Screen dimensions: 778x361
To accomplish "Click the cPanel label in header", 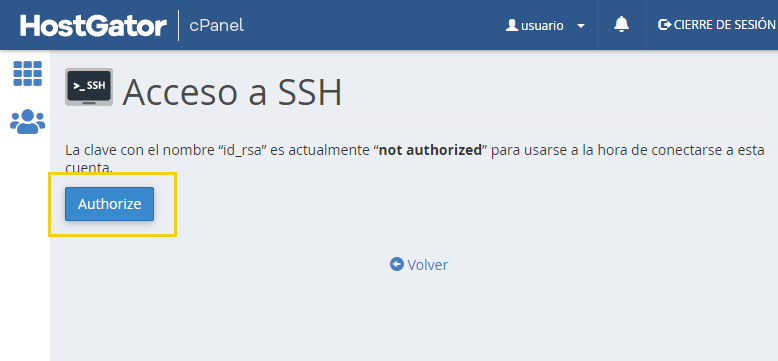I will click(x=217, y=25).
